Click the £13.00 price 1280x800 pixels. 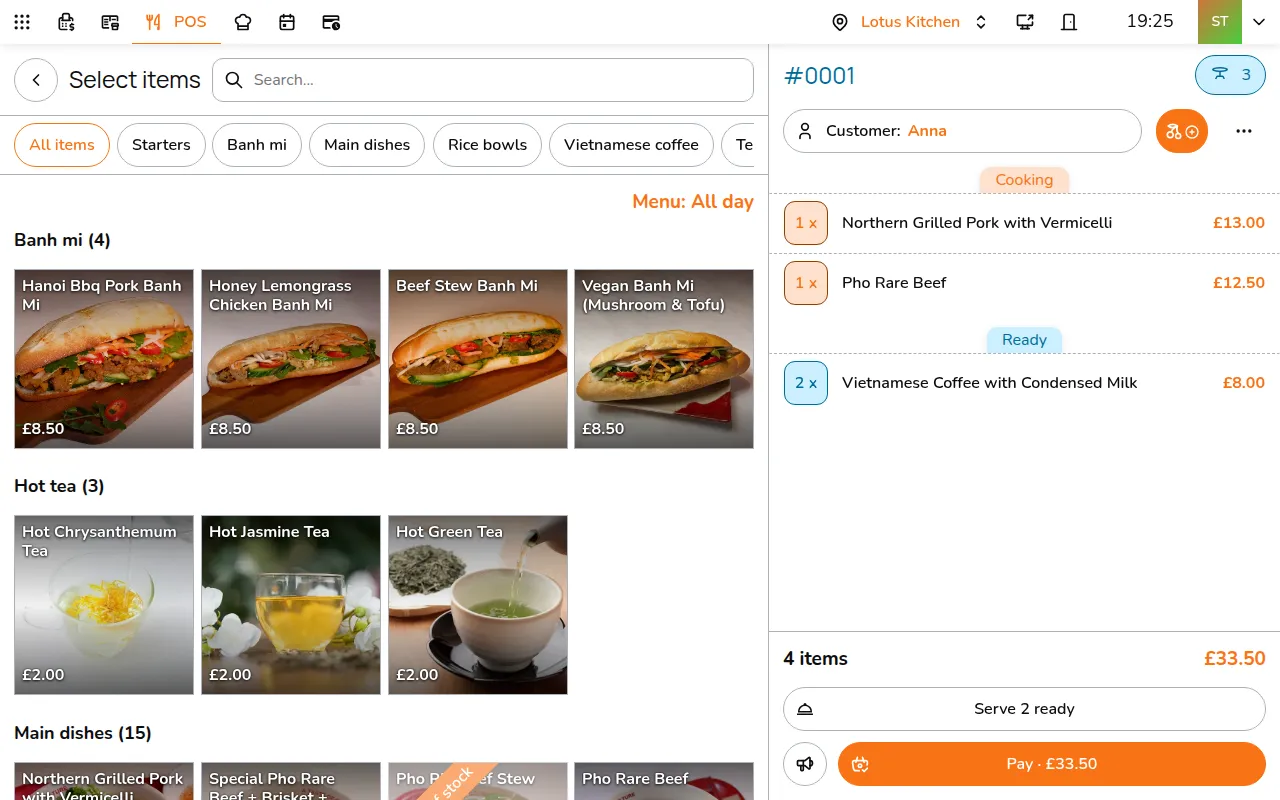point(1239,223)
